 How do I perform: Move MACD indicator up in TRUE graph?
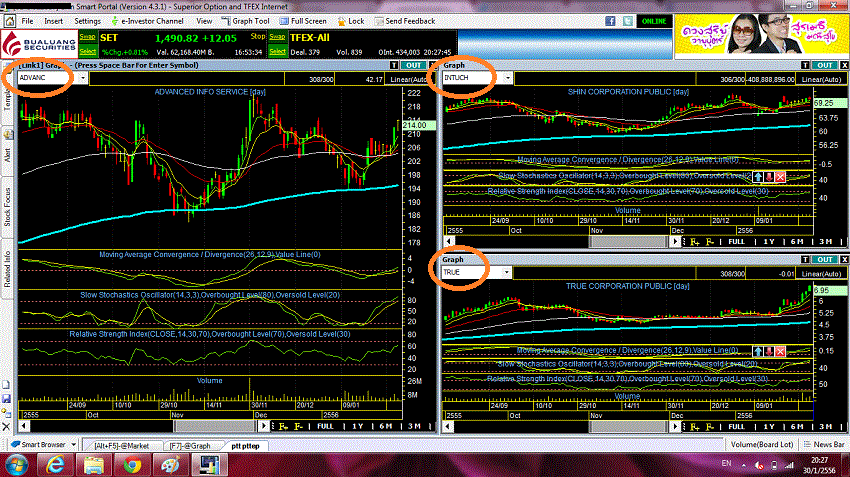758,351
